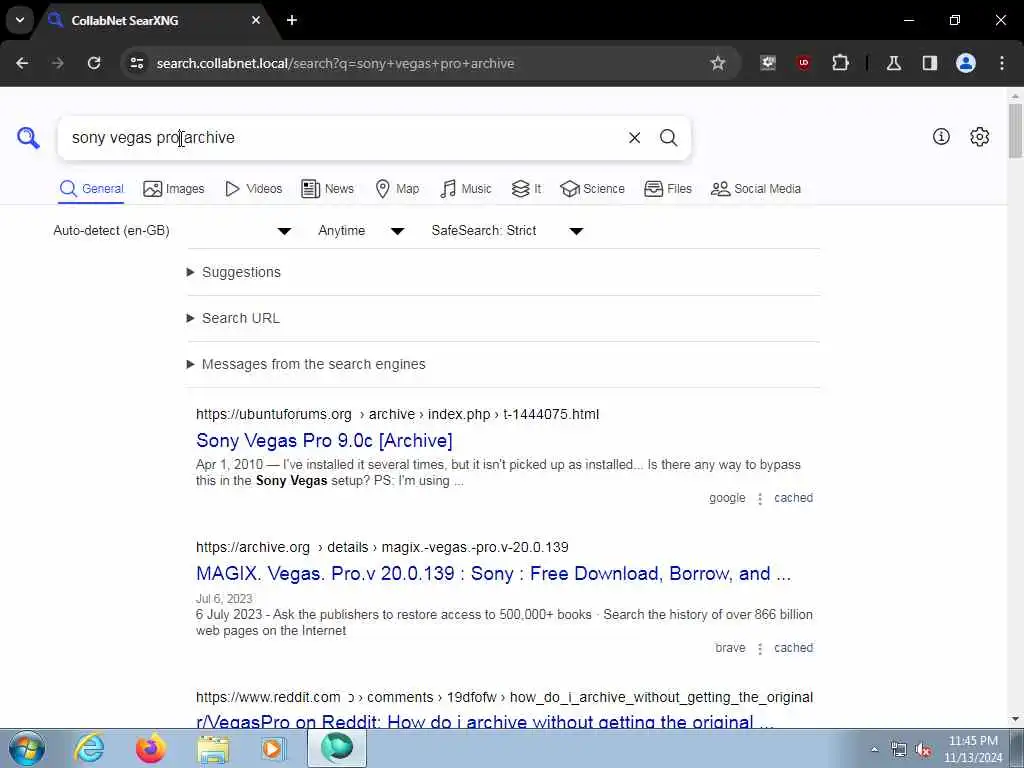Viewport: 1024px width, 768px height.
Task: Open SearXNG preferences gear
Action: [x=979, y=136]
